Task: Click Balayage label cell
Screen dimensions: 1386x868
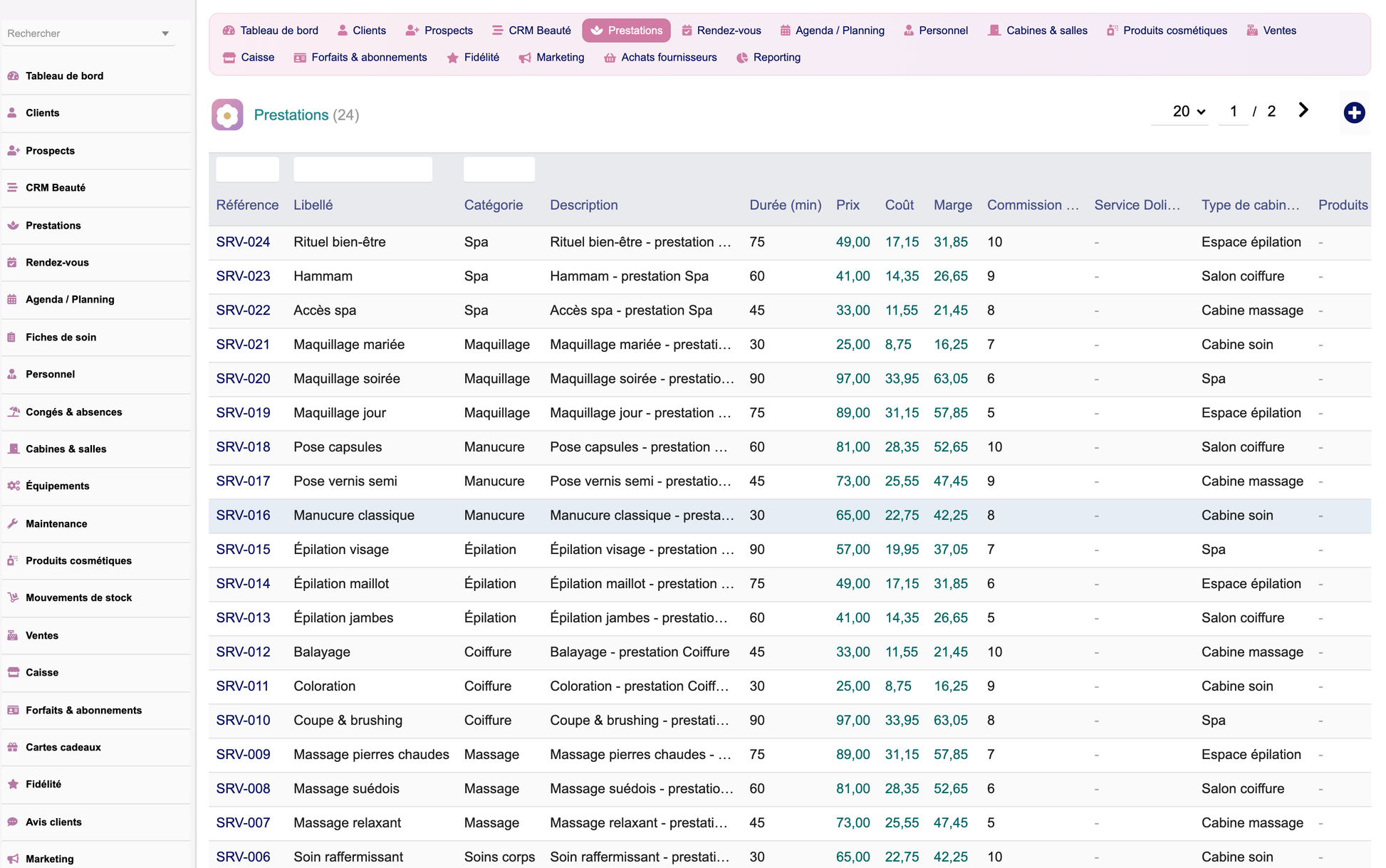Action: point(322,652)
